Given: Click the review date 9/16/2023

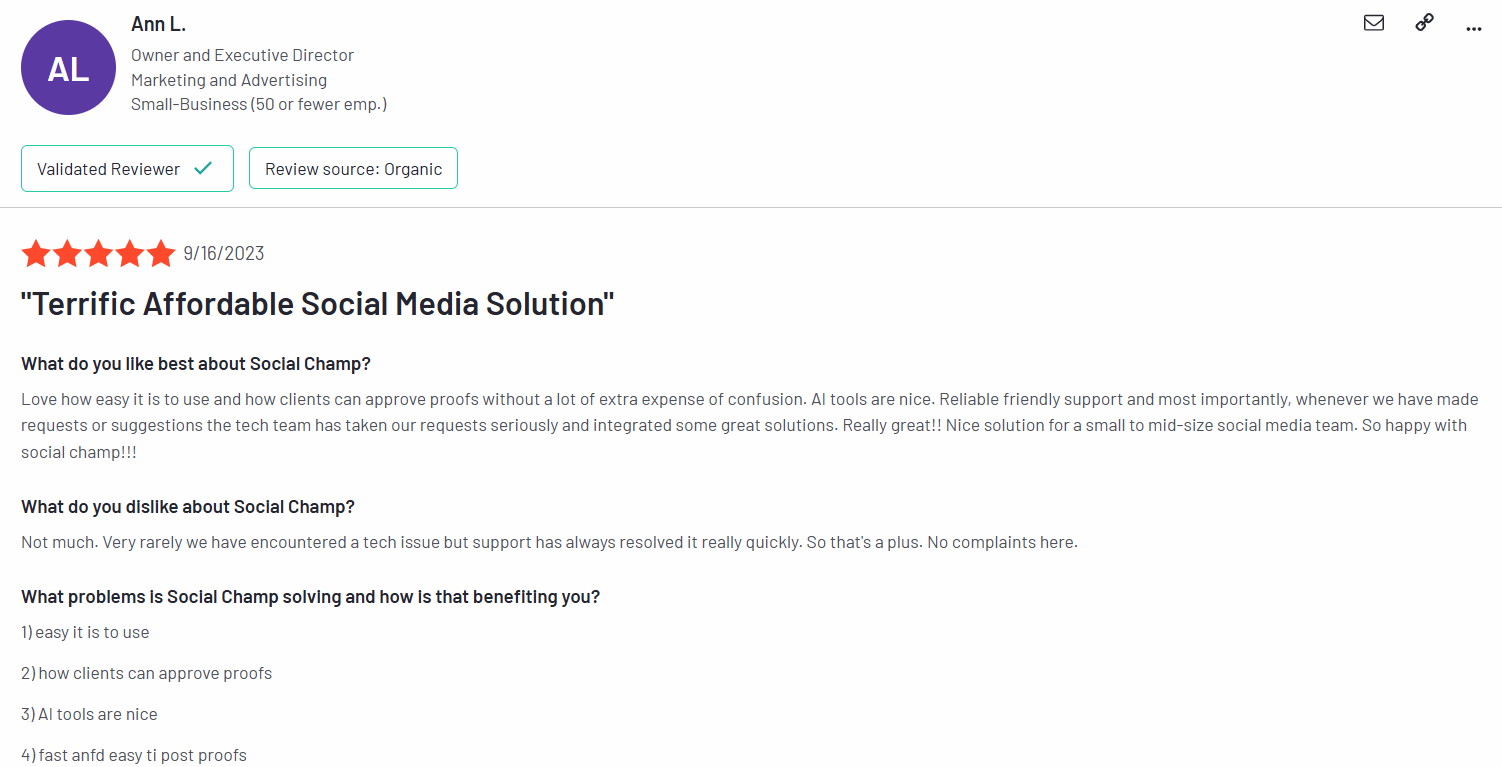Looking at the screenshot, I should tap(224, 254).
